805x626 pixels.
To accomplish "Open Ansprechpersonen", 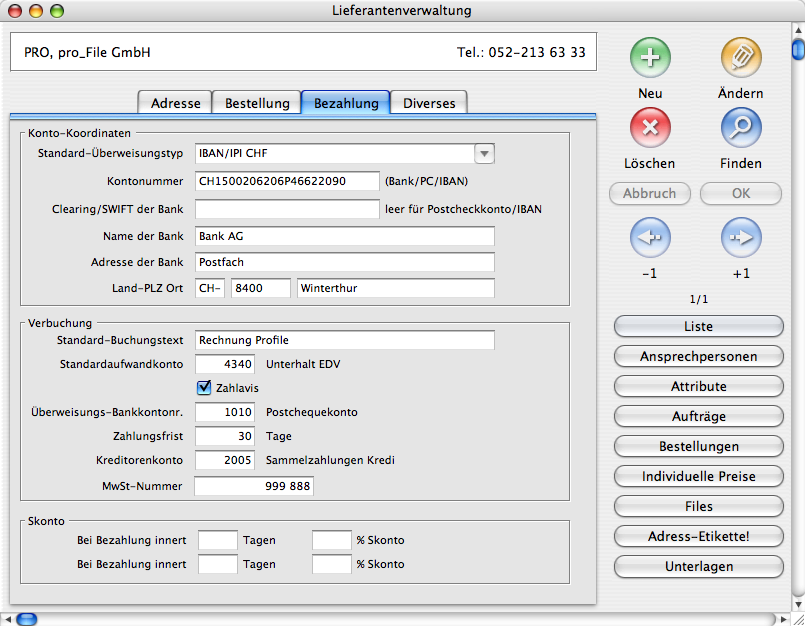I will coord(698,357).
